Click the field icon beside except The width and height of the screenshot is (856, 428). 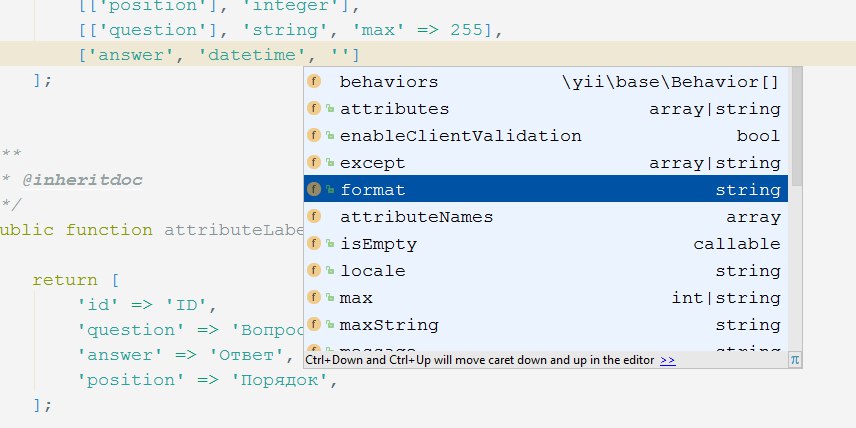point(313,163)
